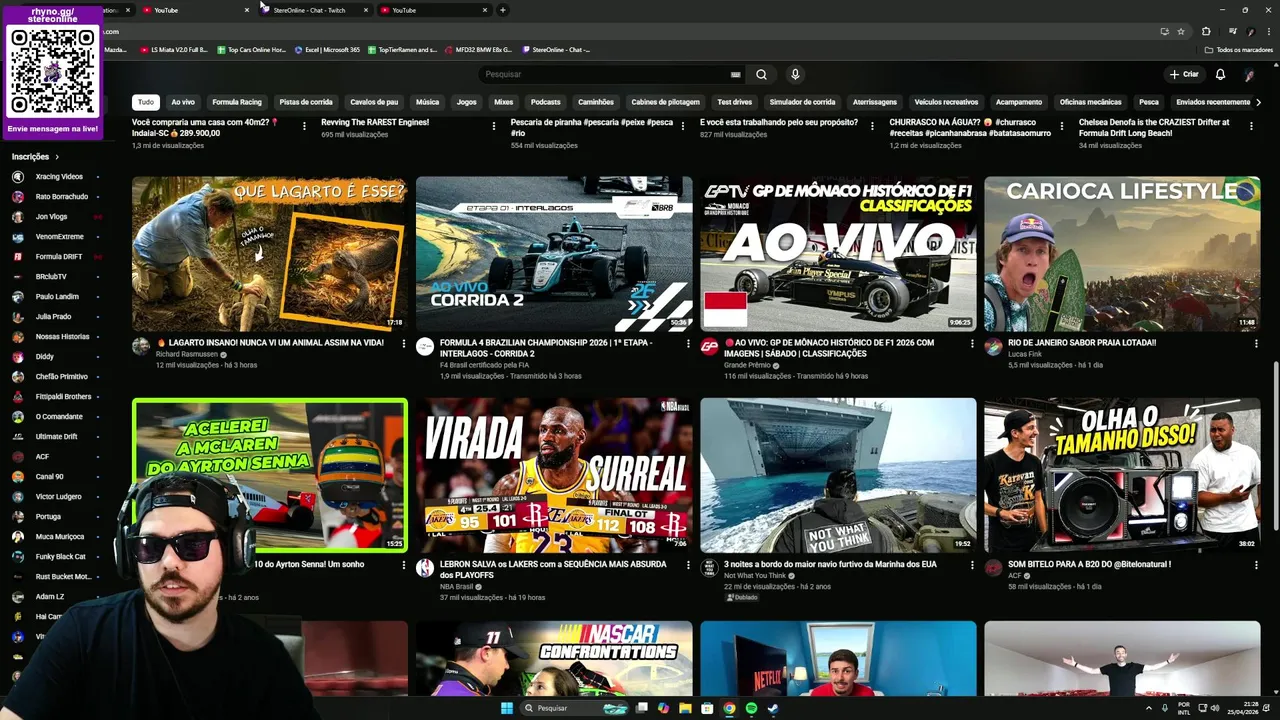The width and height of the screenshot is (1280, 720).
Task: Open the Virada Surreal Lakers thumbnail
Action: click(x=554, y=476)
